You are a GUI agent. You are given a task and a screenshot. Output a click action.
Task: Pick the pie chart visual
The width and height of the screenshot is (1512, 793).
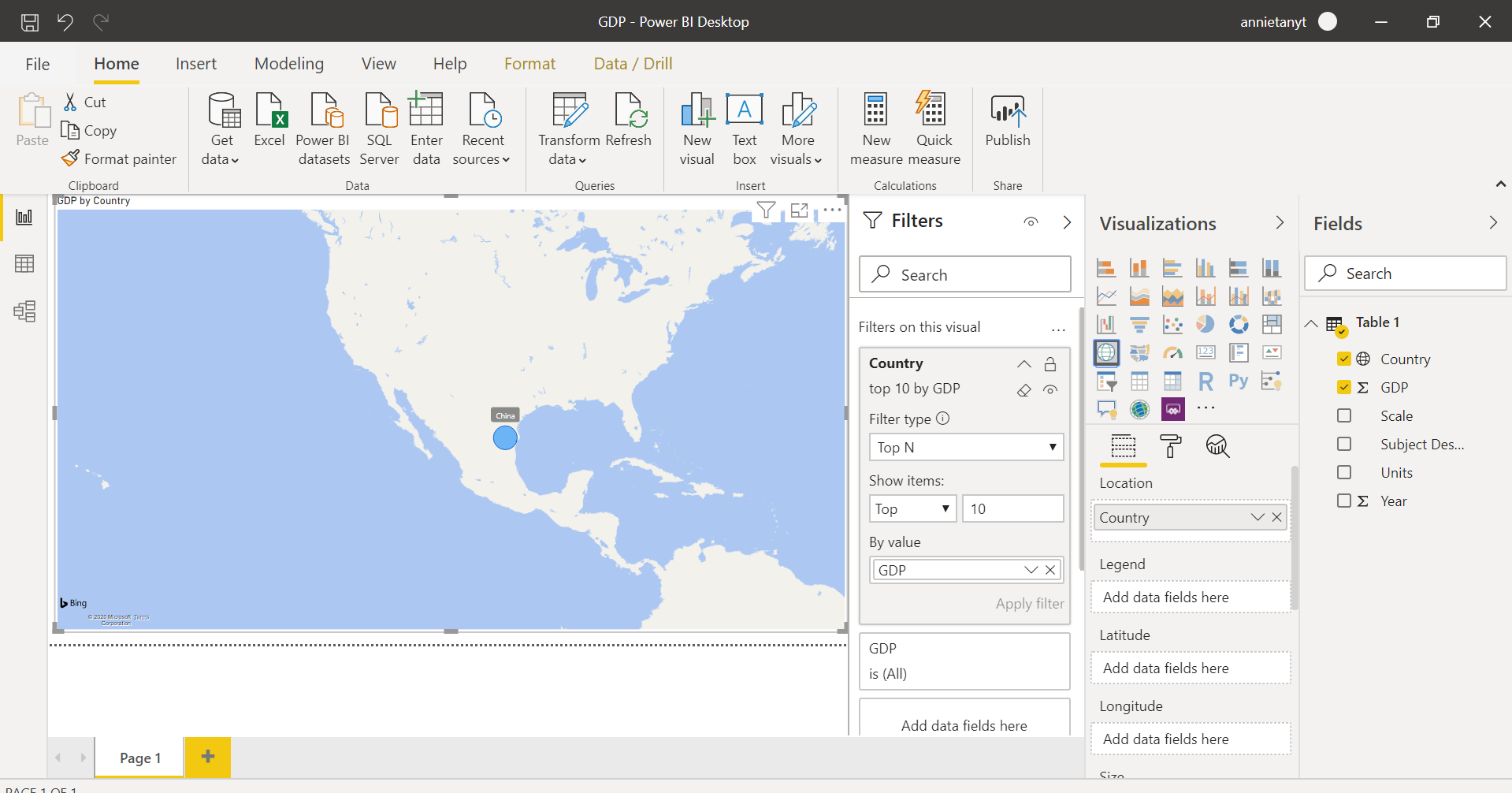click(x=1206, y=325)
